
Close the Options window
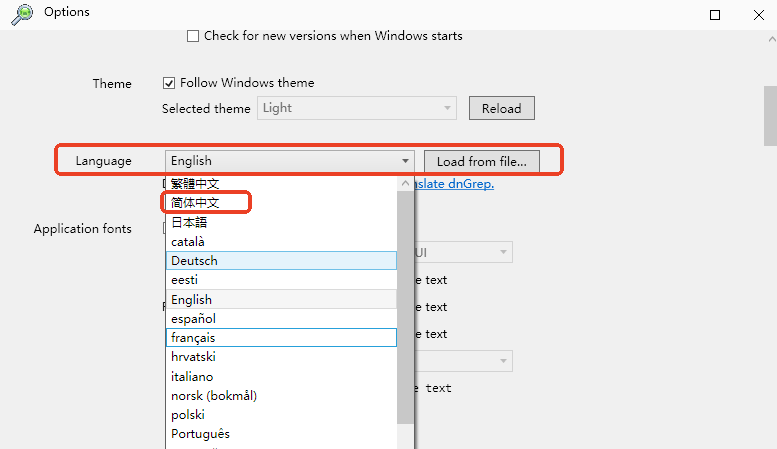pos(759,15)
